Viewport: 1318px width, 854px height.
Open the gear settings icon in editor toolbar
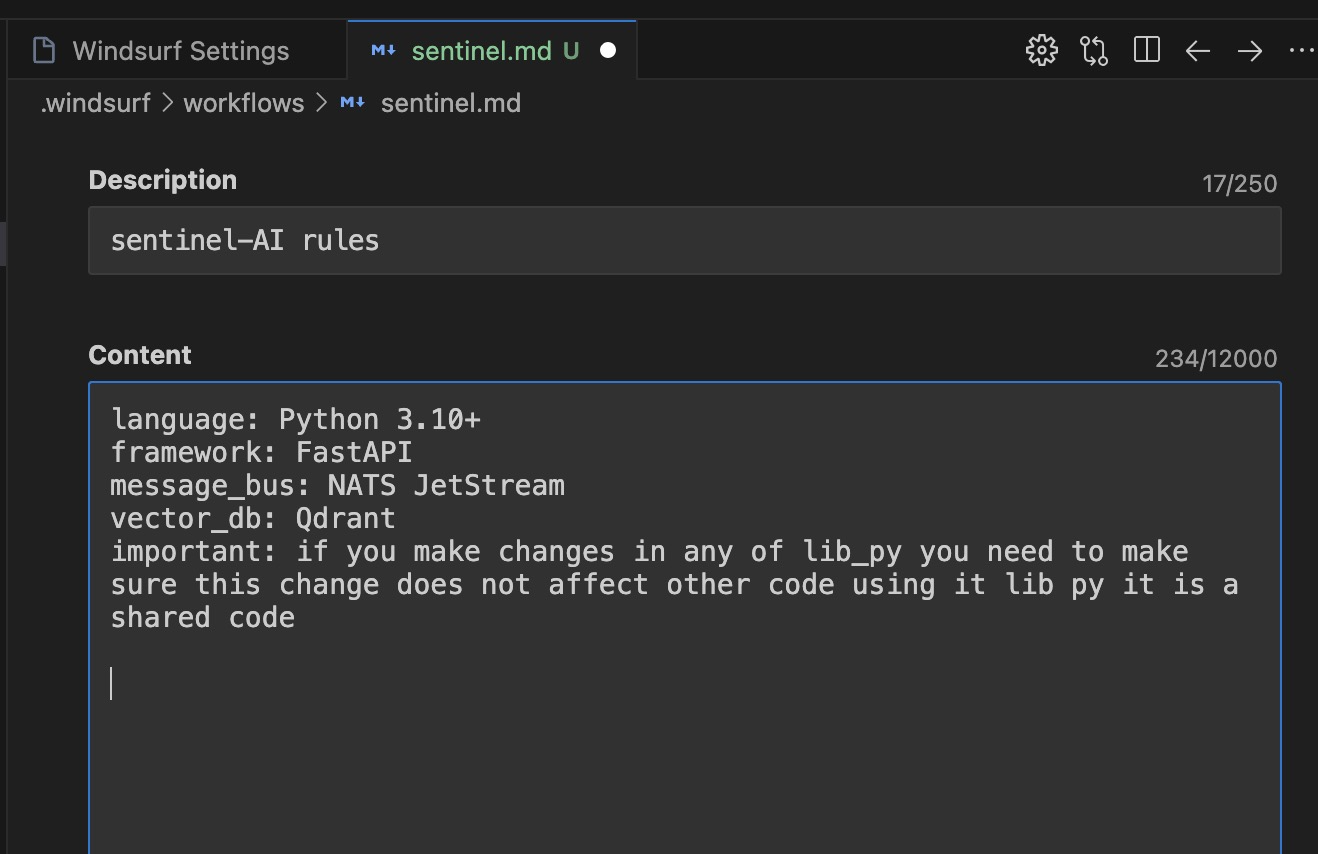point(1042,50)
